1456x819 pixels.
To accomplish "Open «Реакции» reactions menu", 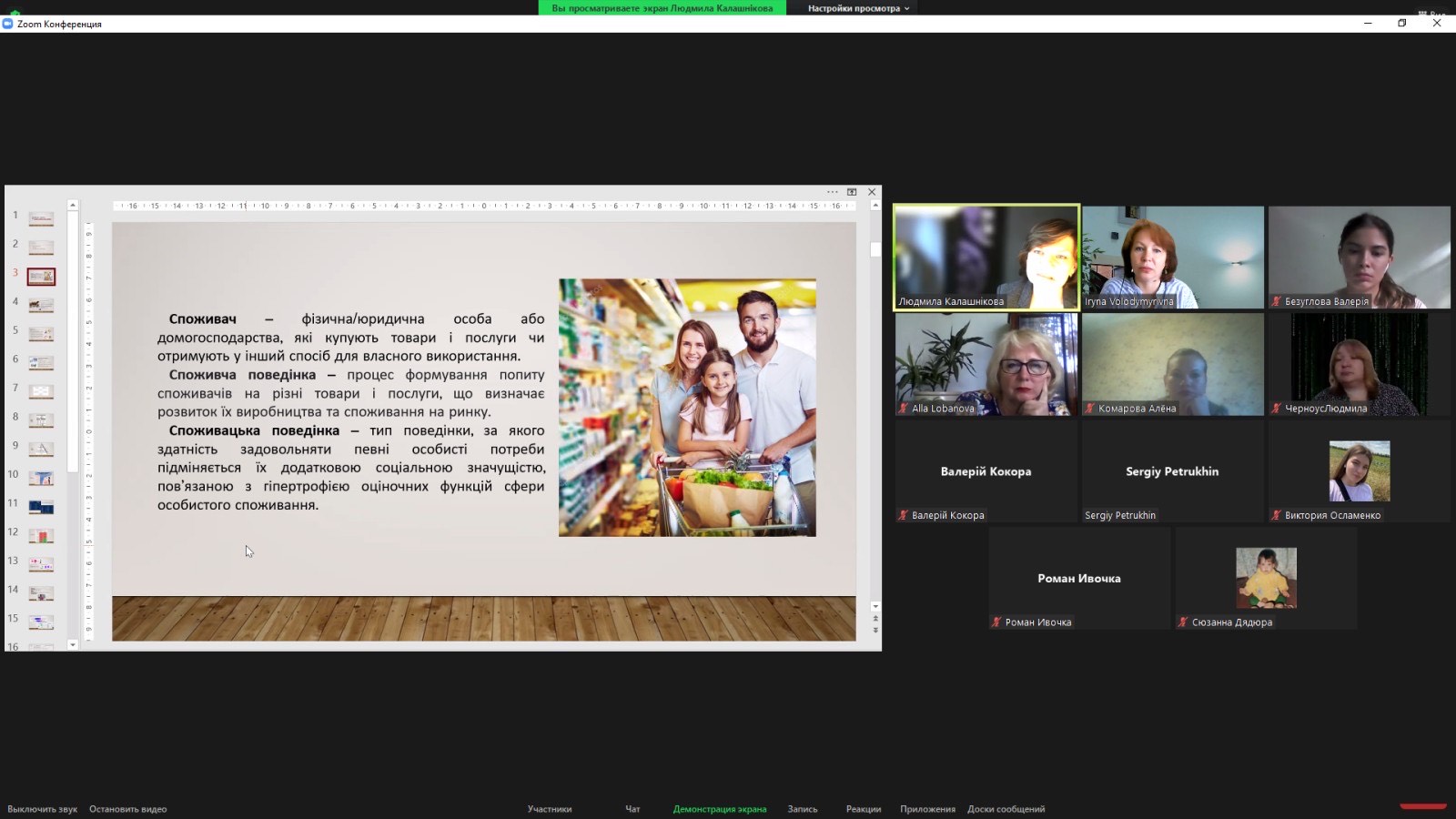I will [864, 809].
